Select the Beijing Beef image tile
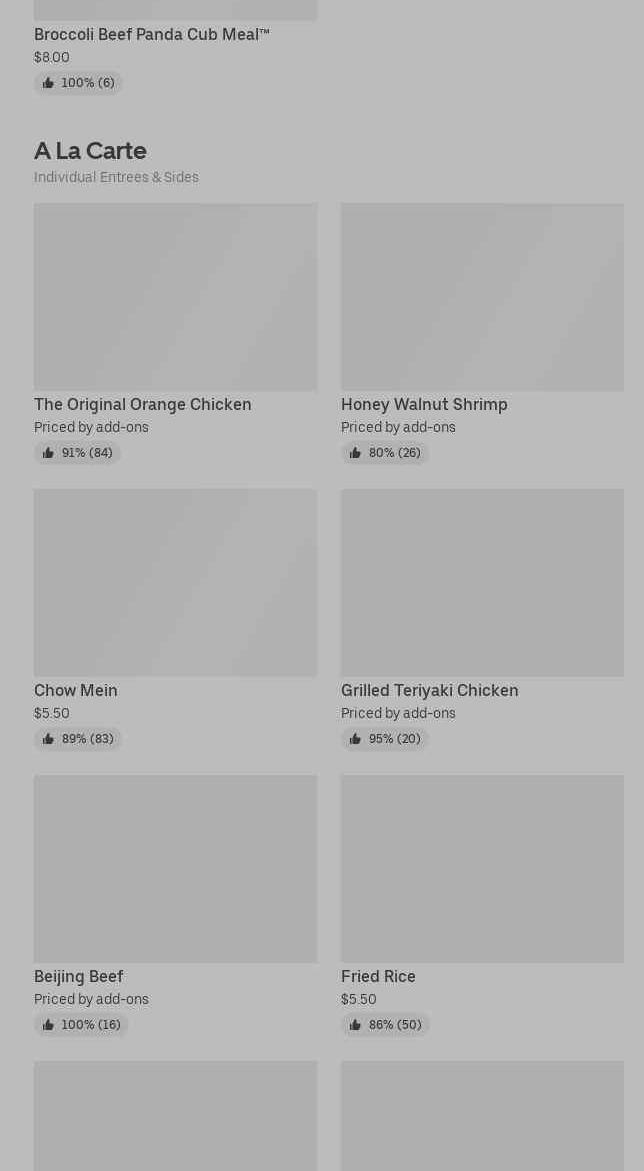The width and height of the screenshot is (644, 1171). (x=176, y=869)
